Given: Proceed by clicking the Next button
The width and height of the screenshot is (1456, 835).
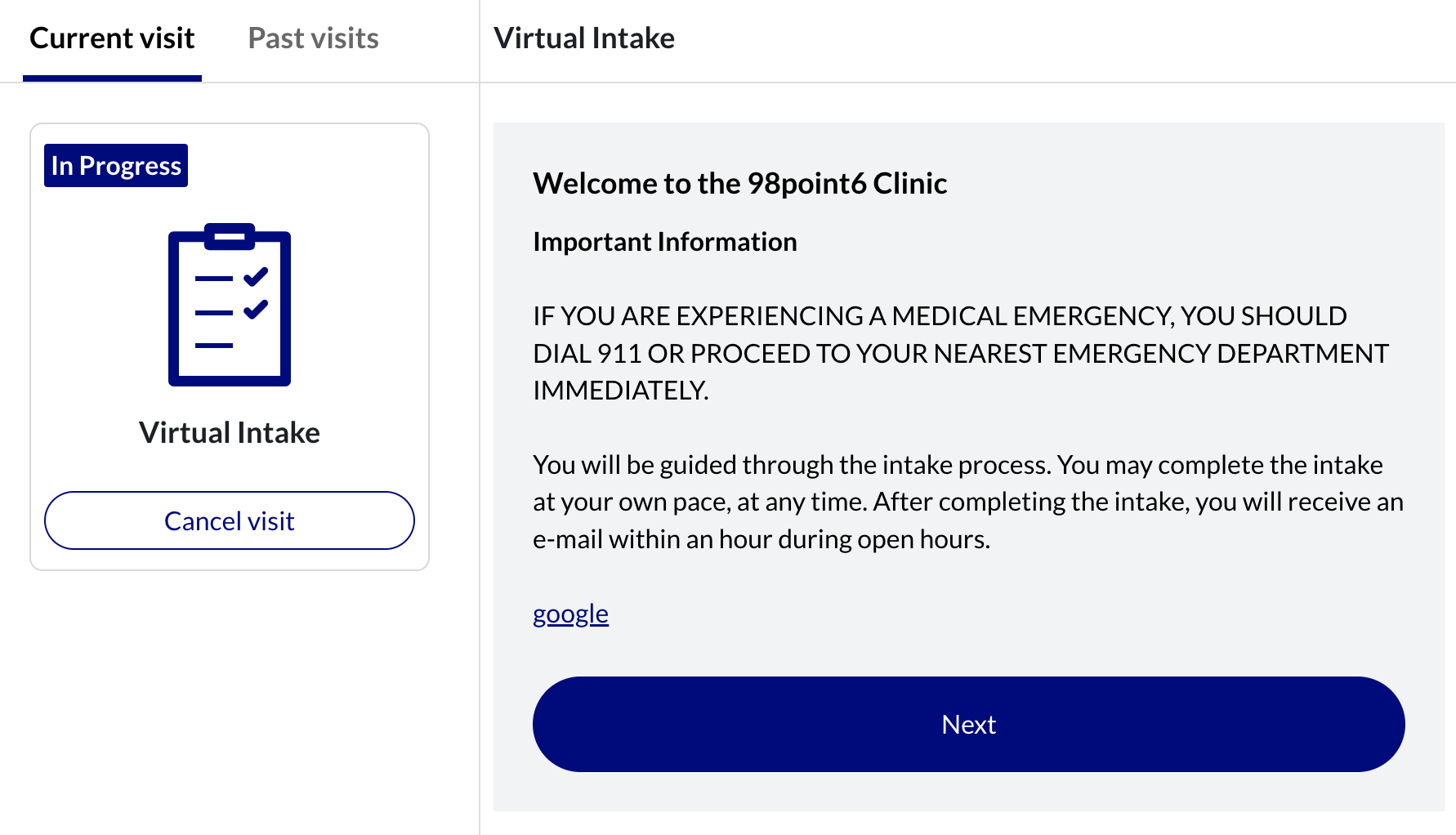Looking at the screenshot, I should 968,724.
